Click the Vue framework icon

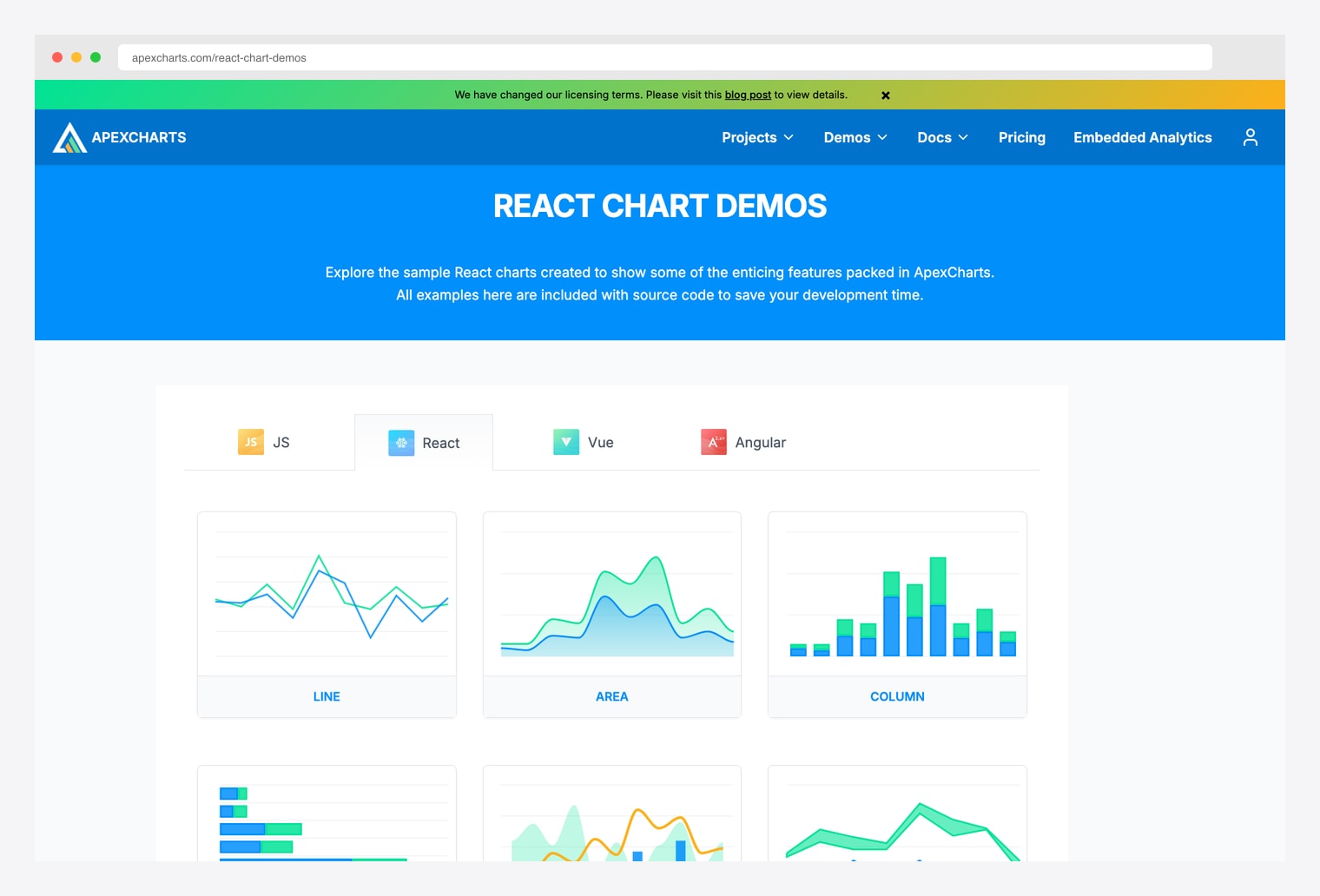566,442
